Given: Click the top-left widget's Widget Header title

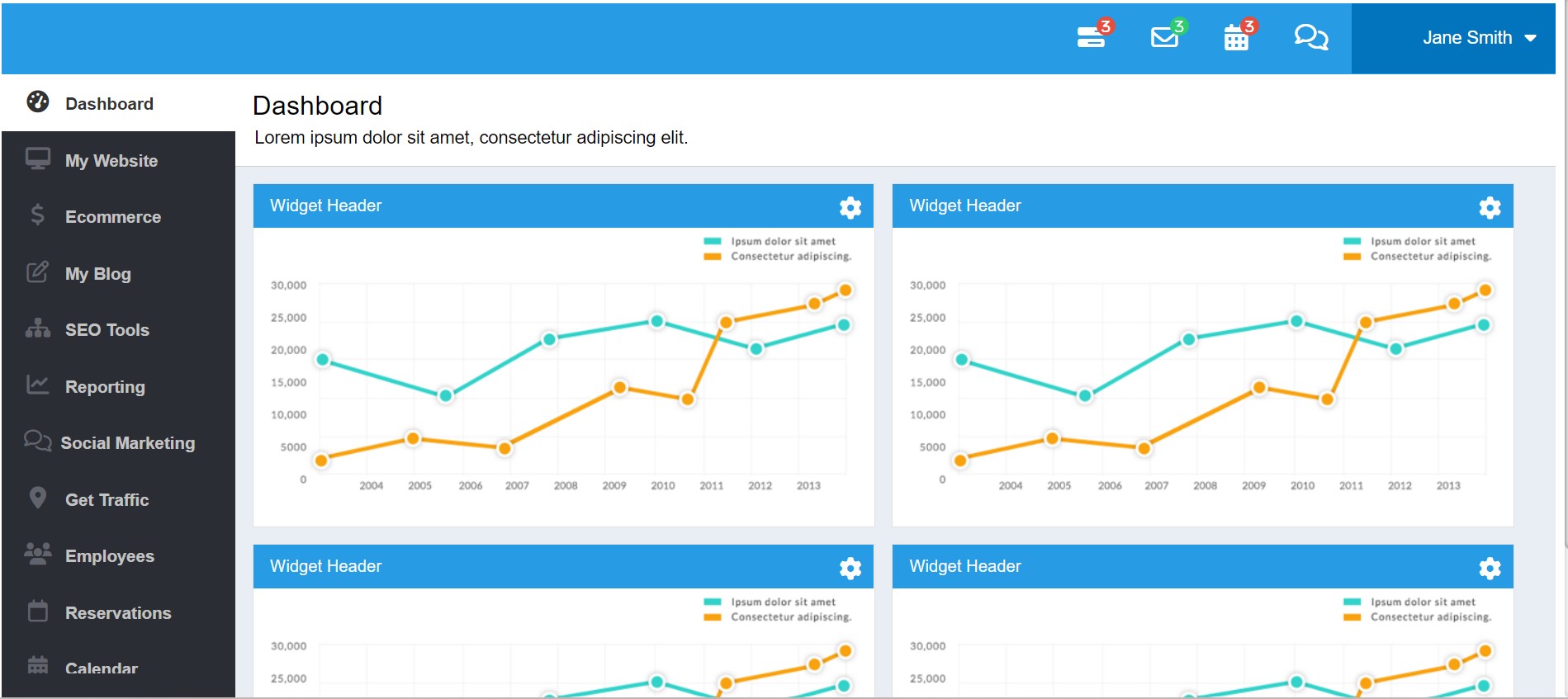Looking at the screenshot, I should (325, 205).
